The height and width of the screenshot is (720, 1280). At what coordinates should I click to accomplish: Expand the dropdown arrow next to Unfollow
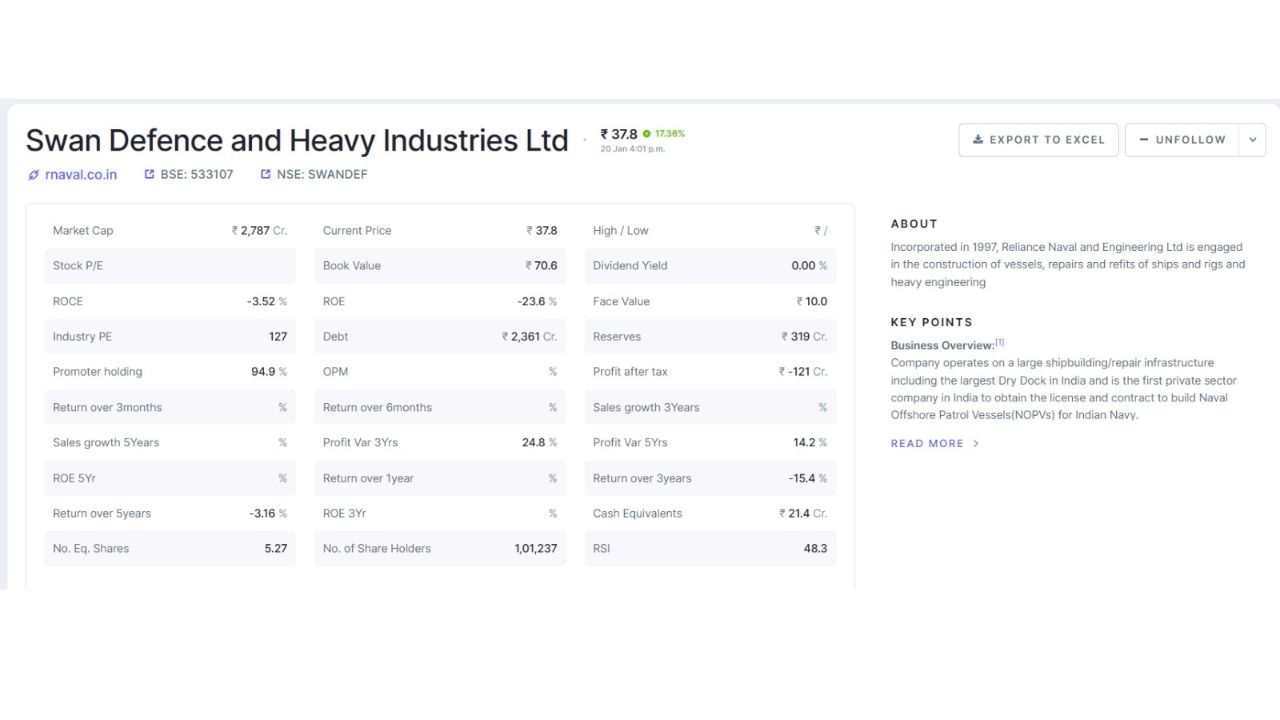[1252, 140]
